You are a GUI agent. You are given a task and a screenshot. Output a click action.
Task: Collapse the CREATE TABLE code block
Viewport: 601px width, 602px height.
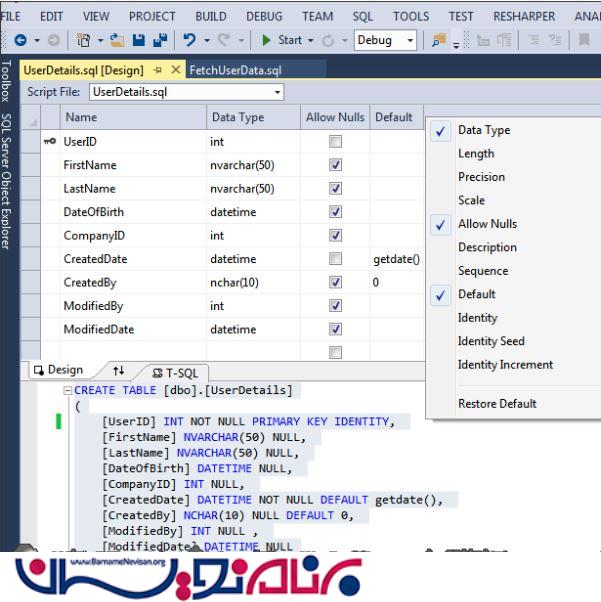point(67,390)
